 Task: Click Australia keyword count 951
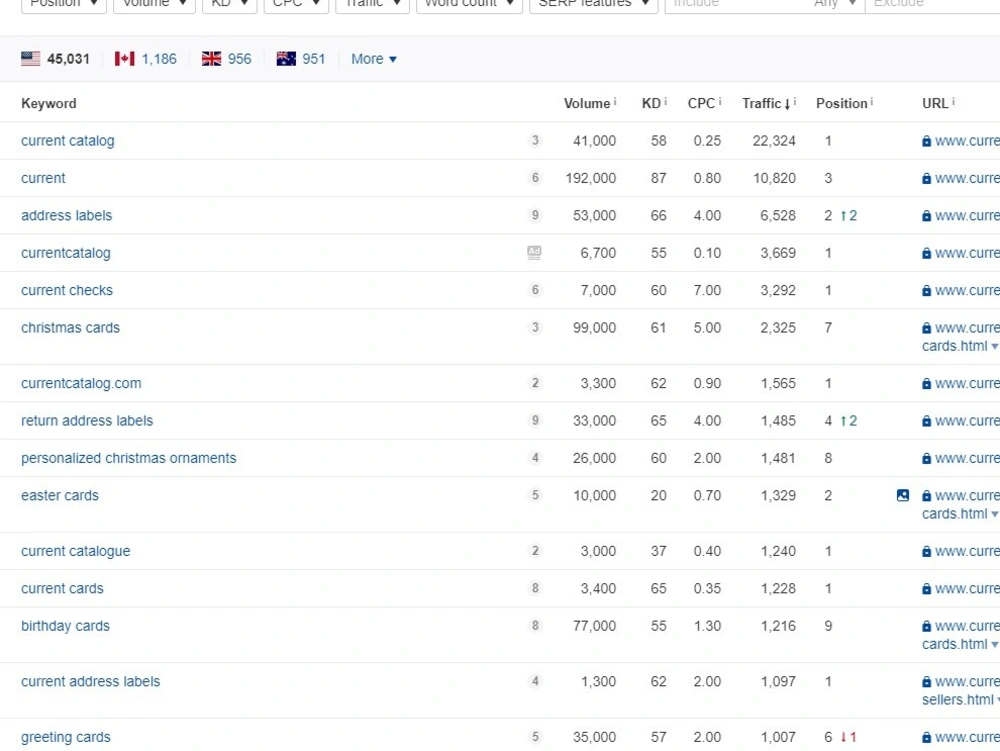click(x=314, y=59)
